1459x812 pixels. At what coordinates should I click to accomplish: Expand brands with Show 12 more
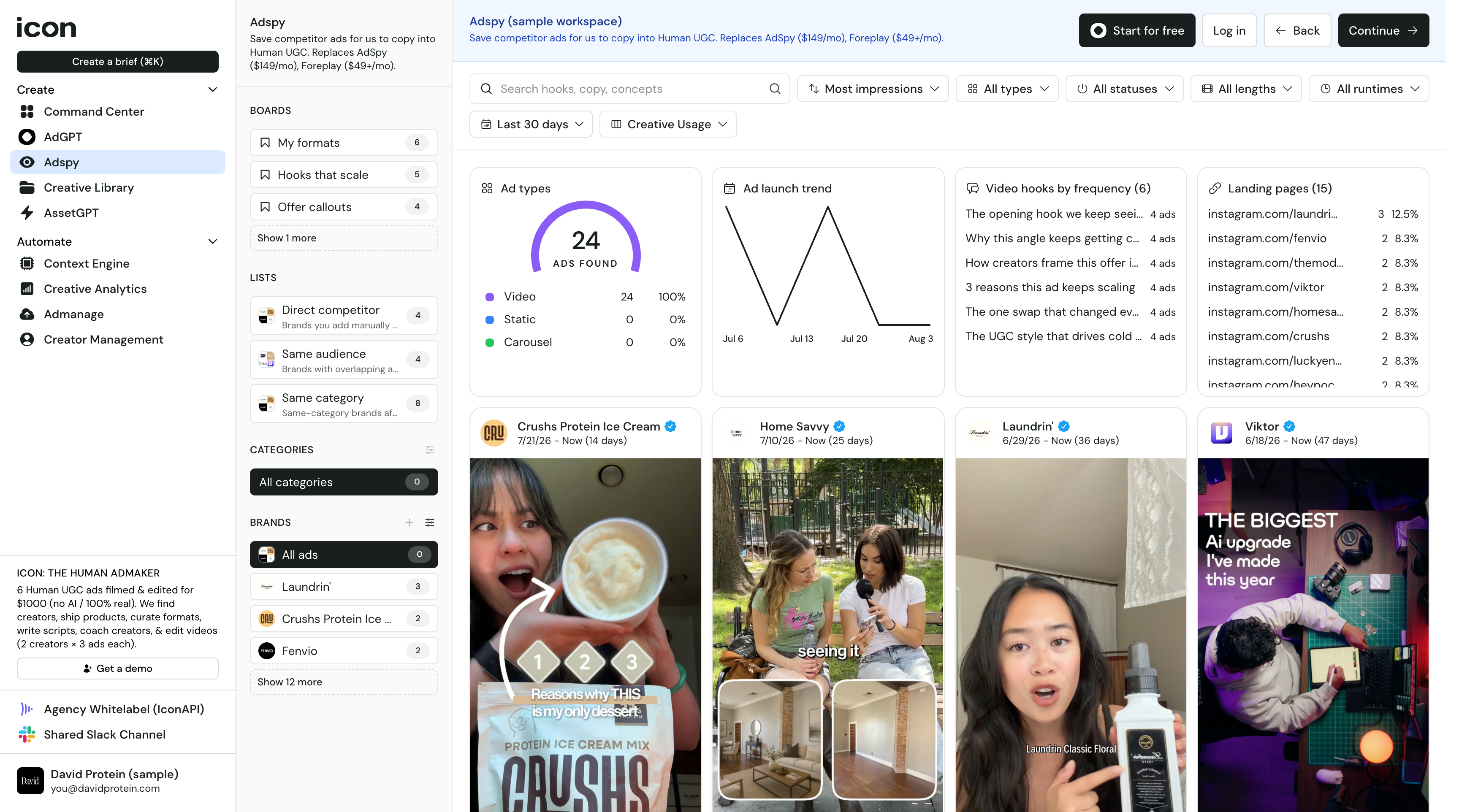pos(344,682)
